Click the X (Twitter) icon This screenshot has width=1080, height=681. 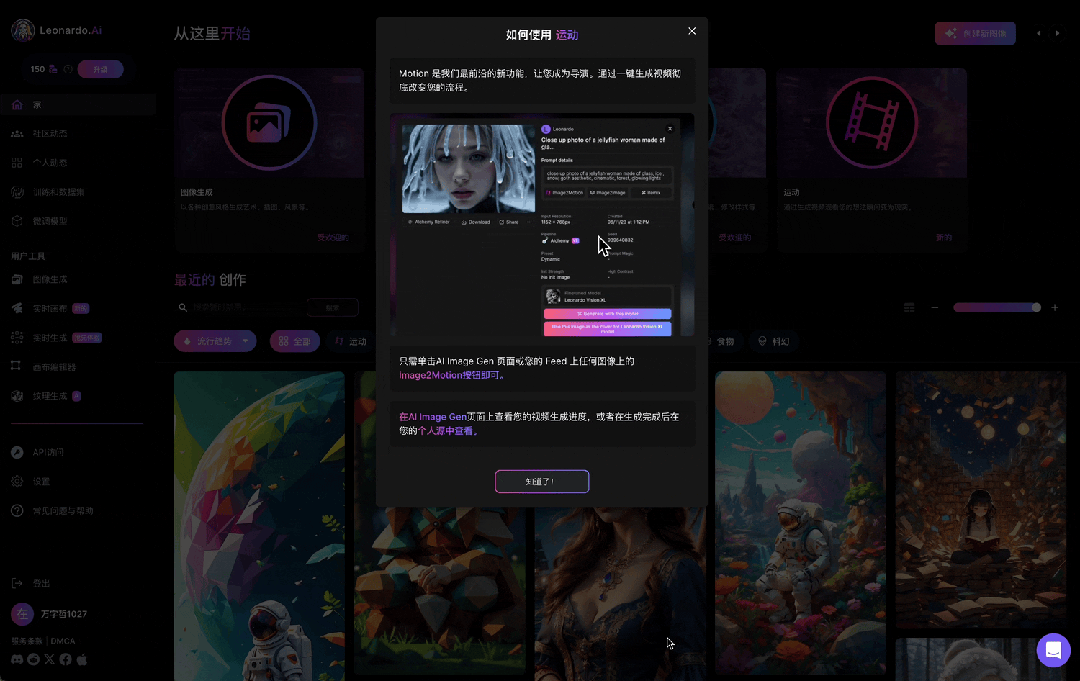(50, 659)
